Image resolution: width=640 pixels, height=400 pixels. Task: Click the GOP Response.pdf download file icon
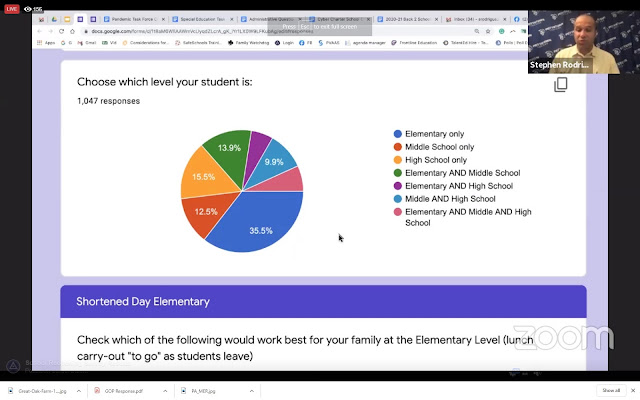[97, 391]
